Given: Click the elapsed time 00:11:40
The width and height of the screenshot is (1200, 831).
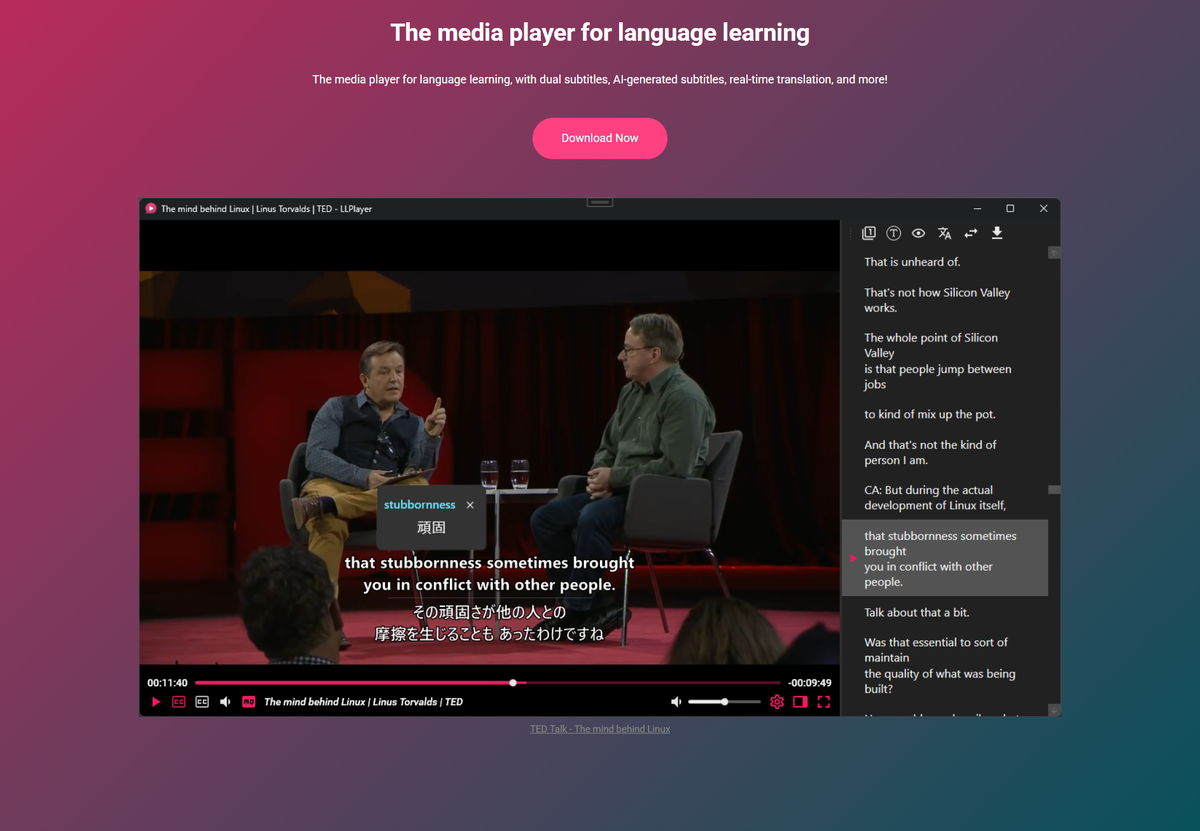Looking at the screenshot, I should pyautogui.click(x=167, y=683).
